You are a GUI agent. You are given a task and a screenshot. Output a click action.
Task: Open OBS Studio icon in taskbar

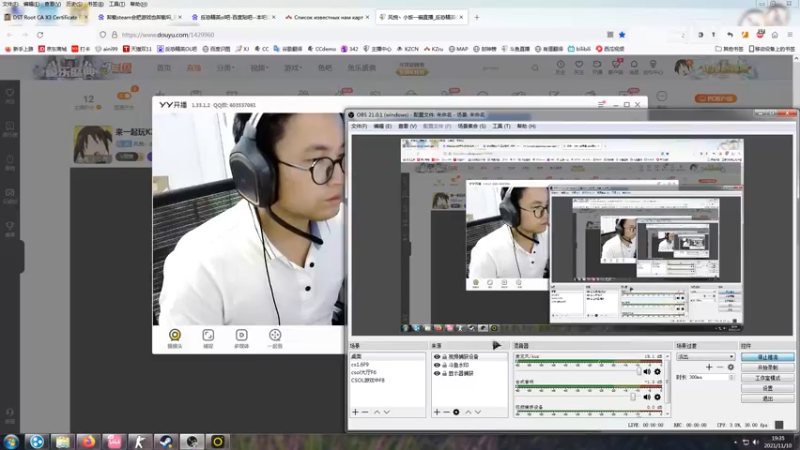coord(192,441)
